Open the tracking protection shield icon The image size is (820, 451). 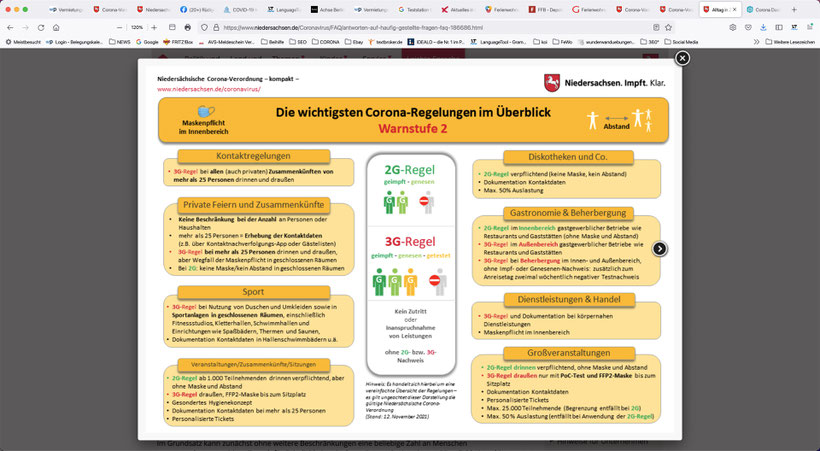204,27
